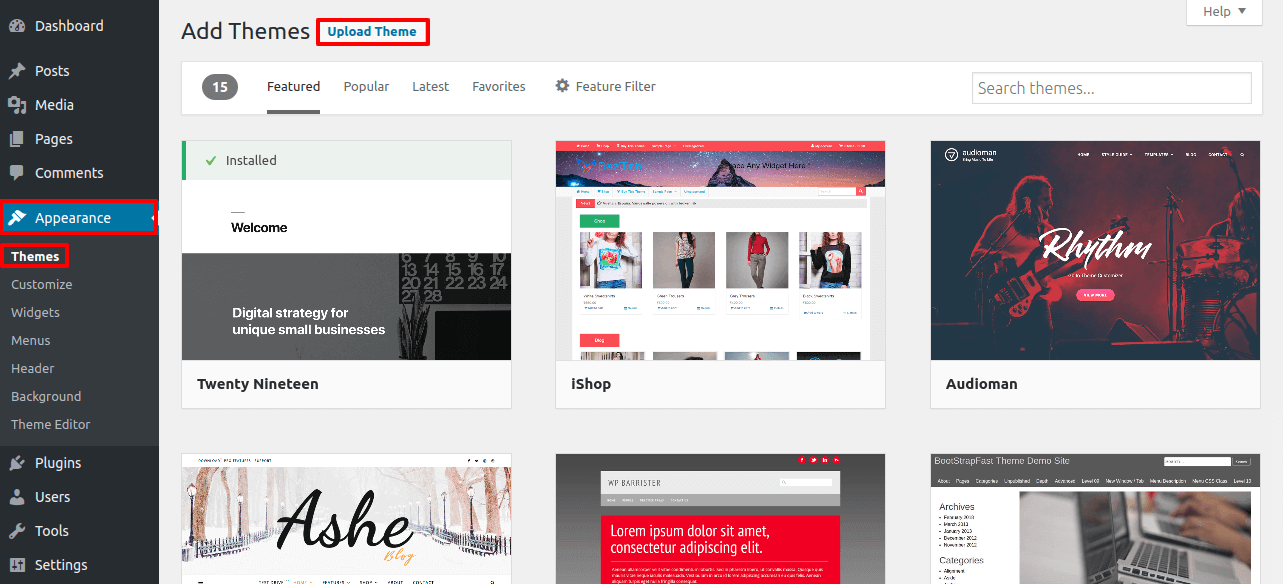The height and width of the screenshot is (584, 1283).
Task: Open the Feature Filter gear option
Action: [605, 87]
